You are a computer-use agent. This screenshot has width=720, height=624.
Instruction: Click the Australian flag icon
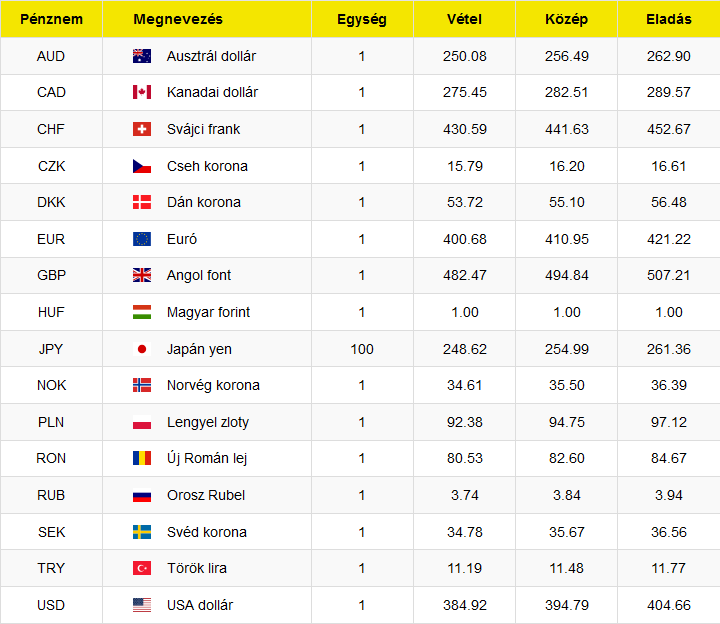coord(142,56)
